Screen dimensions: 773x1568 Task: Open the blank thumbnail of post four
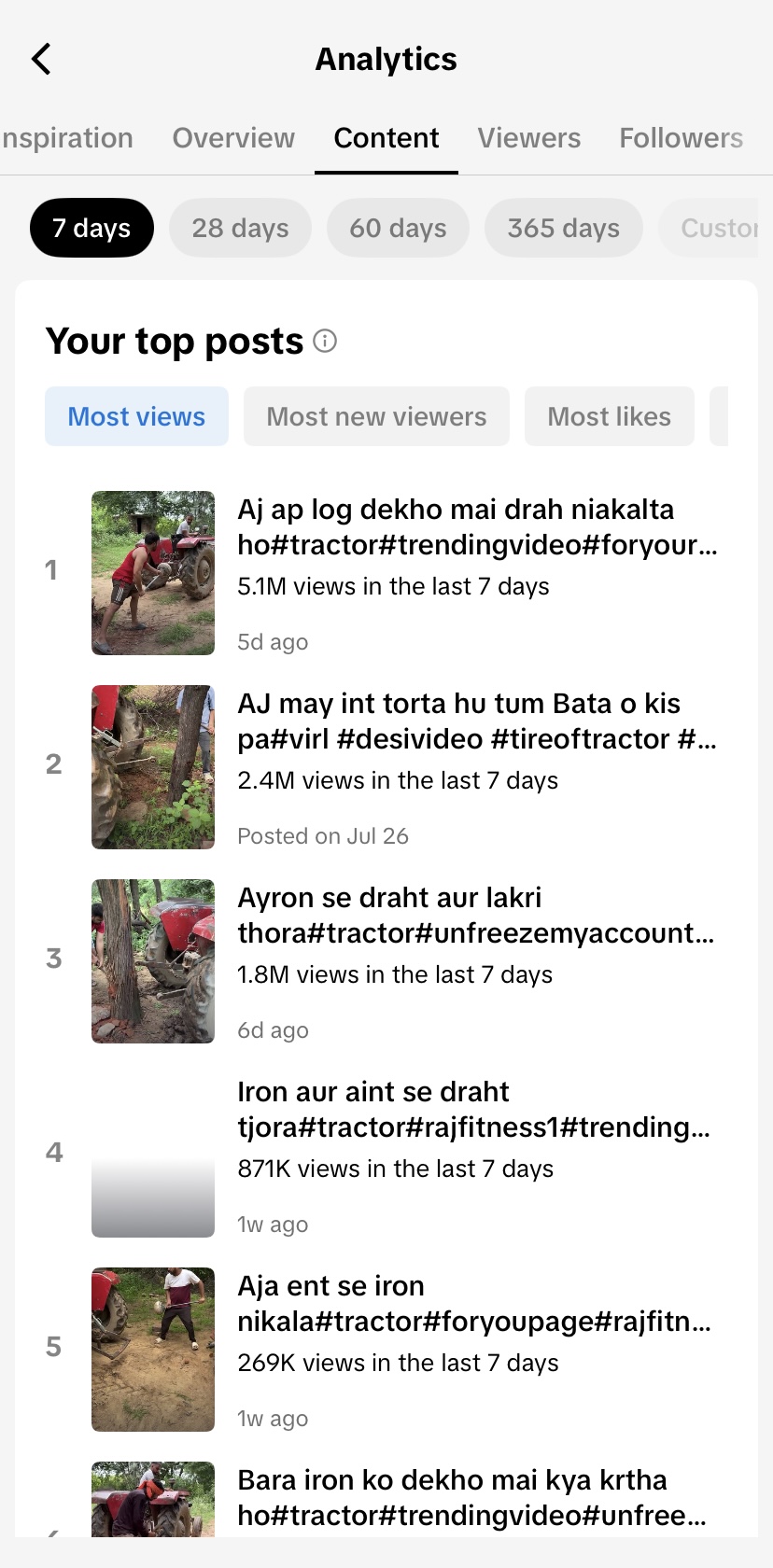[153, 1155]
